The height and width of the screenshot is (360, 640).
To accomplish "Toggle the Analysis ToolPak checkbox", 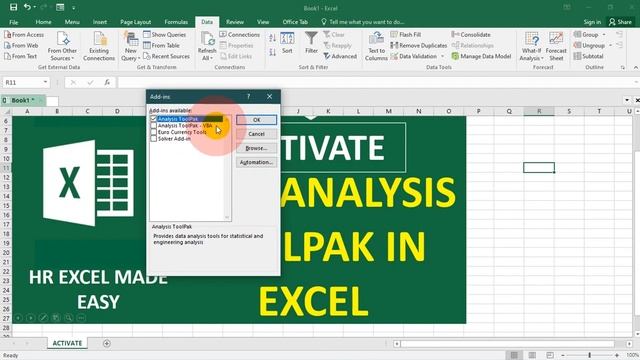I will 153,119.
